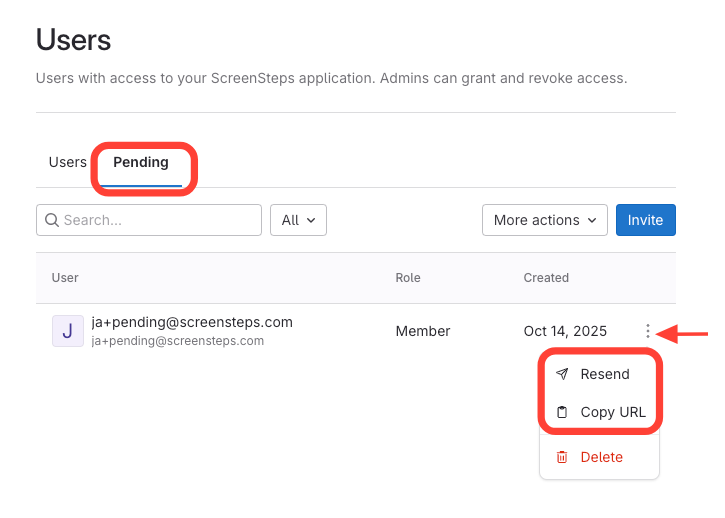725x518 pixels.
Task: Switch to the Users tab
Action: [x=68, y=162]
